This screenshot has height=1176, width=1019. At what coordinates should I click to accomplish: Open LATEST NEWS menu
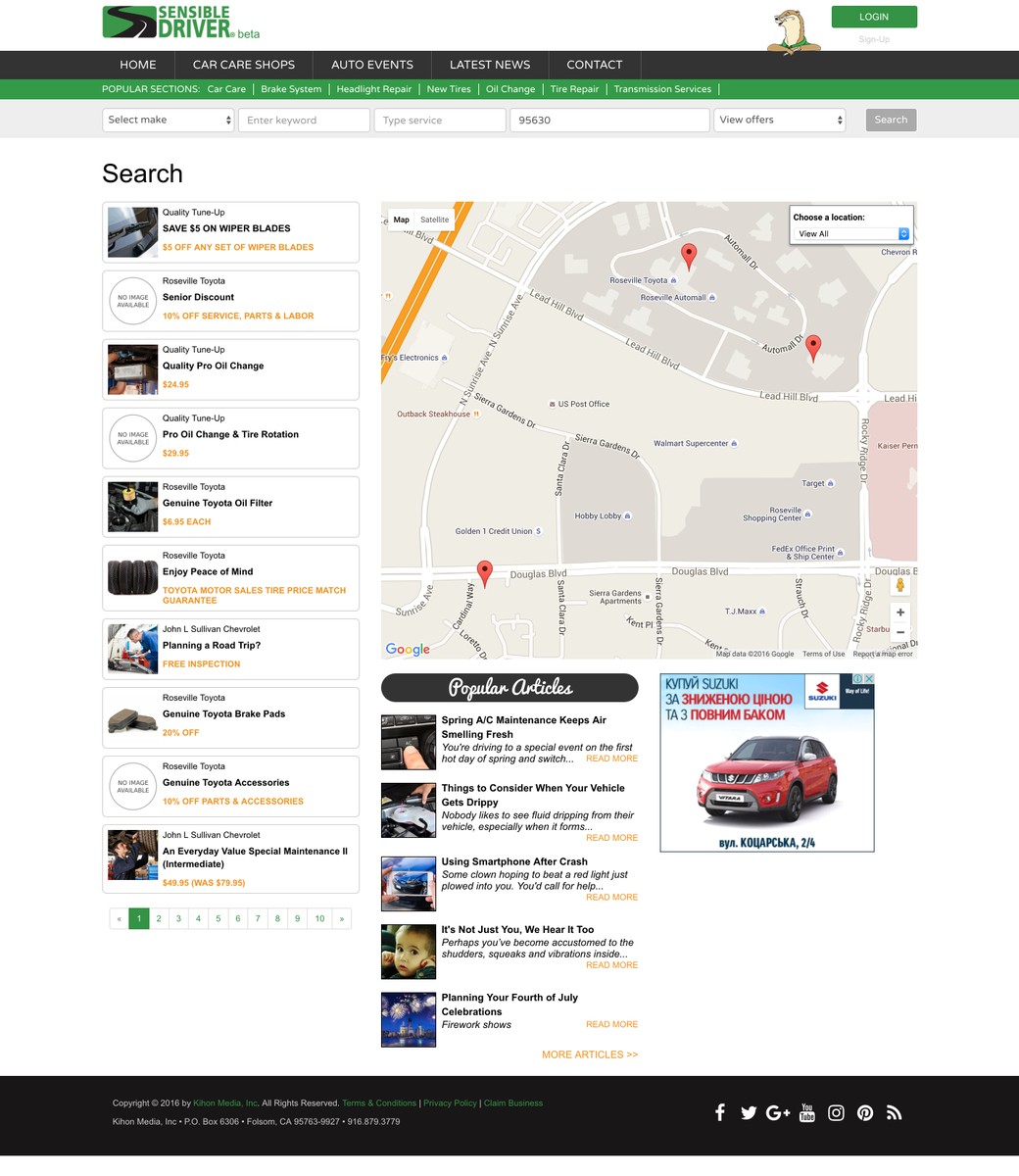[x=490, y=65]
